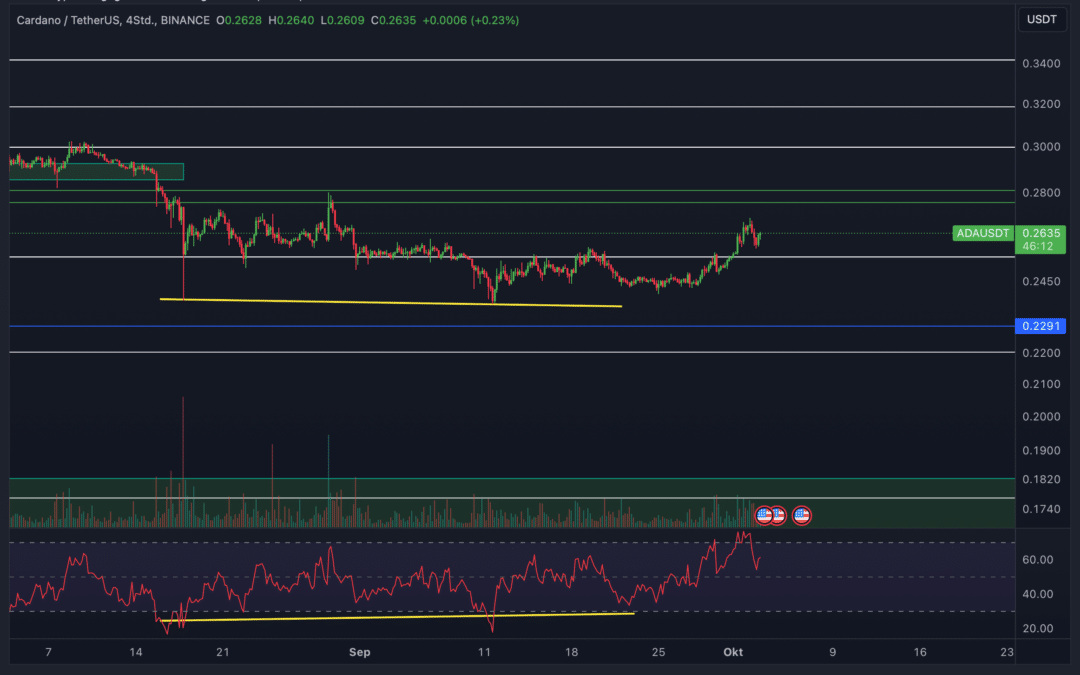Click the 0.2800 price axis label
1080x675 pixels.
1041,192
